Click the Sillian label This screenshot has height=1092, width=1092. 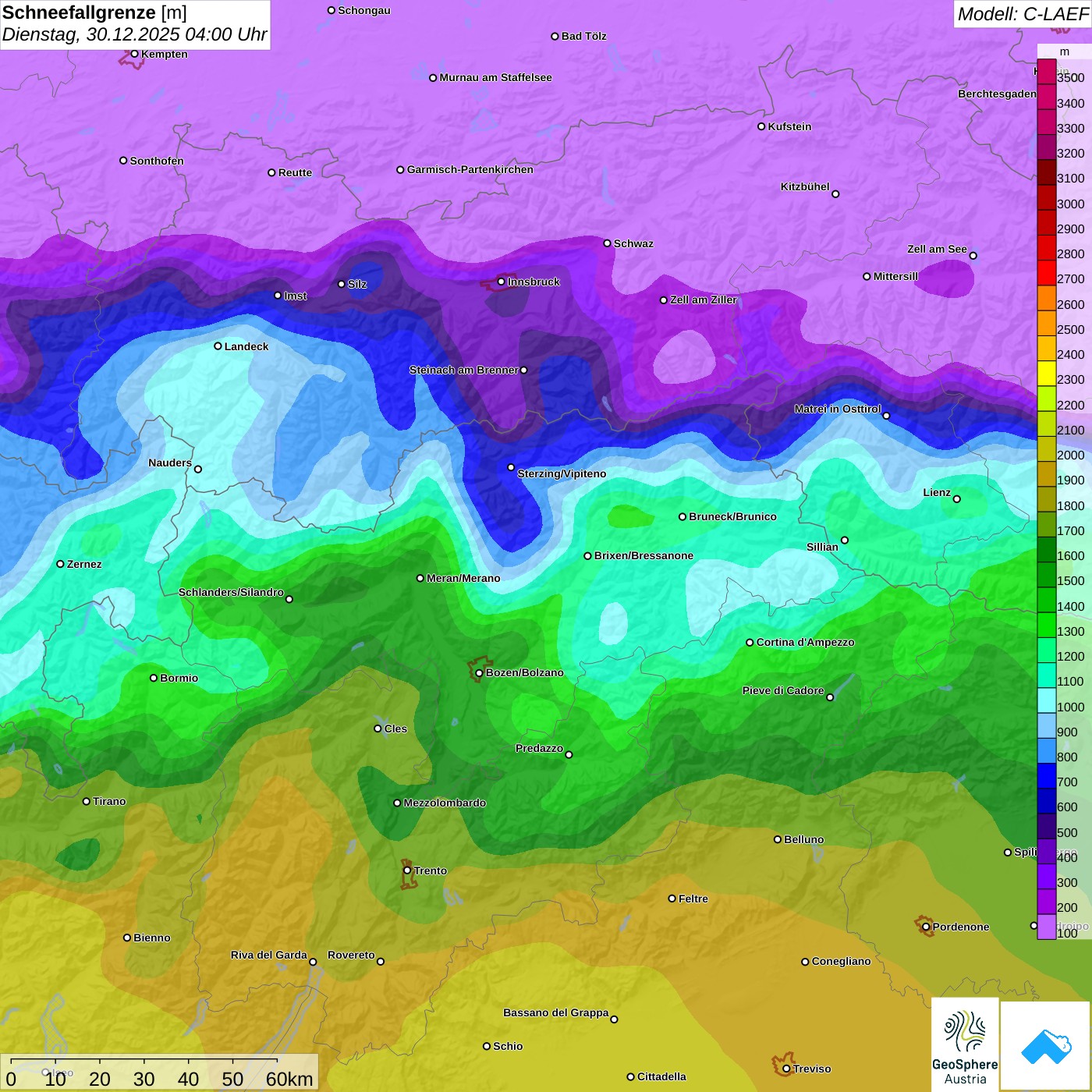822,547
